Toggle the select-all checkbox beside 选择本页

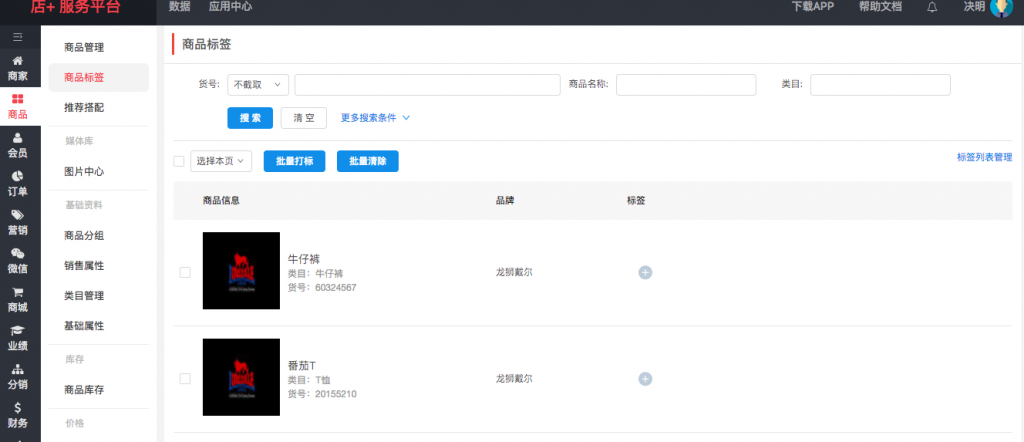pos(179,161)
